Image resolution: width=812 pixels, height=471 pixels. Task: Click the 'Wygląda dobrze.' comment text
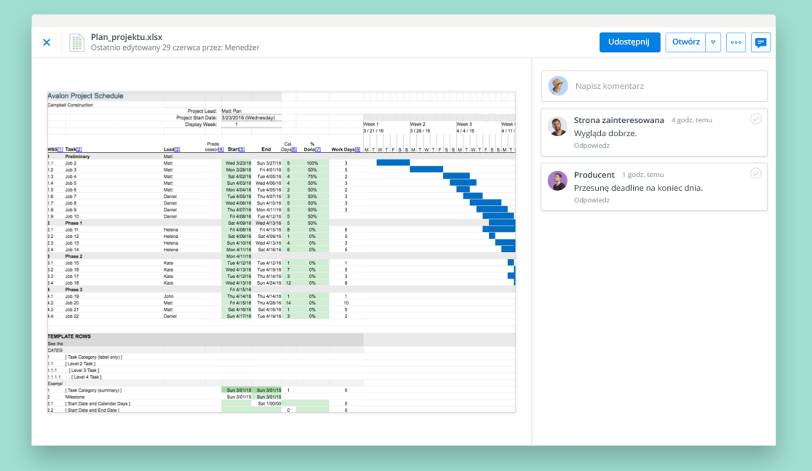tap(605, 133)
